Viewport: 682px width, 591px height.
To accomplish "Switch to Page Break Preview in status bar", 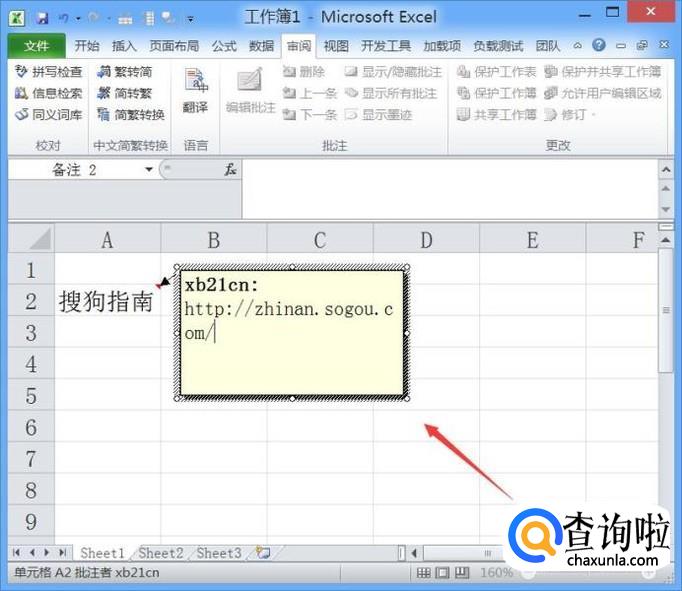I will click(x=462, y=572).
